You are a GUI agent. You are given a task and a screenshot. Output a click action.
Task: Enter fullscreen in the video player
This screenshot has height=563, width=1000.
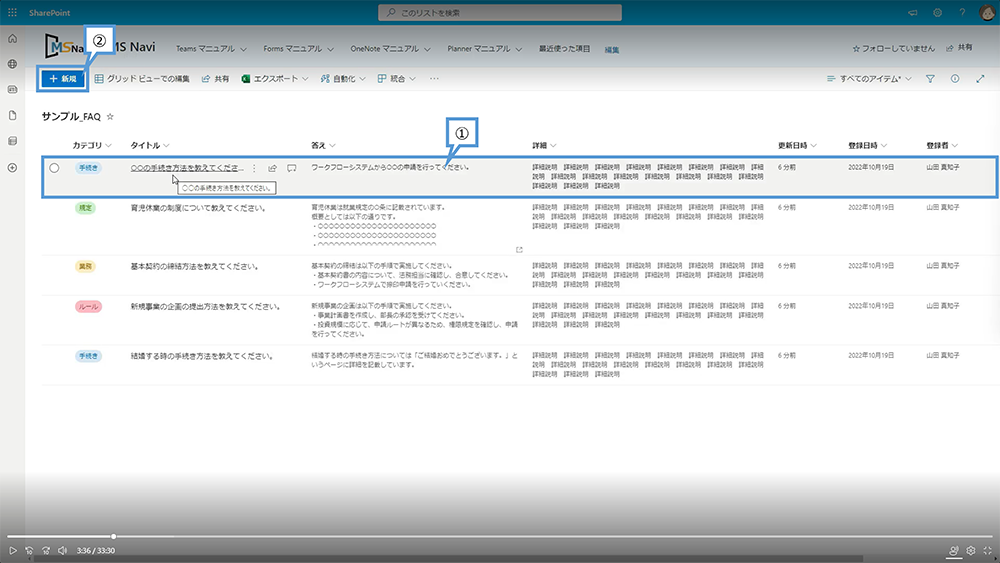click(x=988, y=550)
